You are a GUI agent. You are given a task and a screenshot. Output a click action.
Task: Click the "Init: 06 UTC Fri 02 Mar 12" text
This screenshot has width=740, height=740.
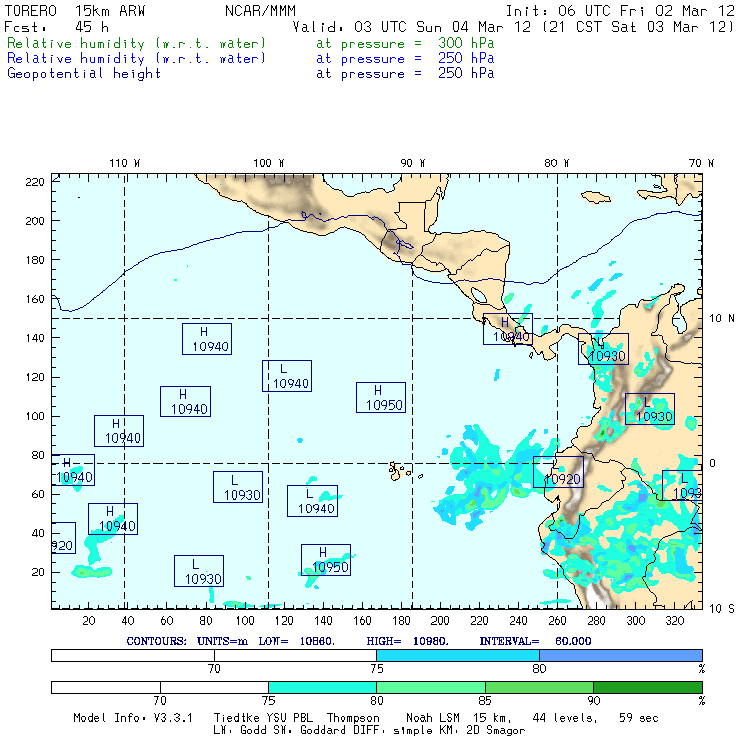620,11
